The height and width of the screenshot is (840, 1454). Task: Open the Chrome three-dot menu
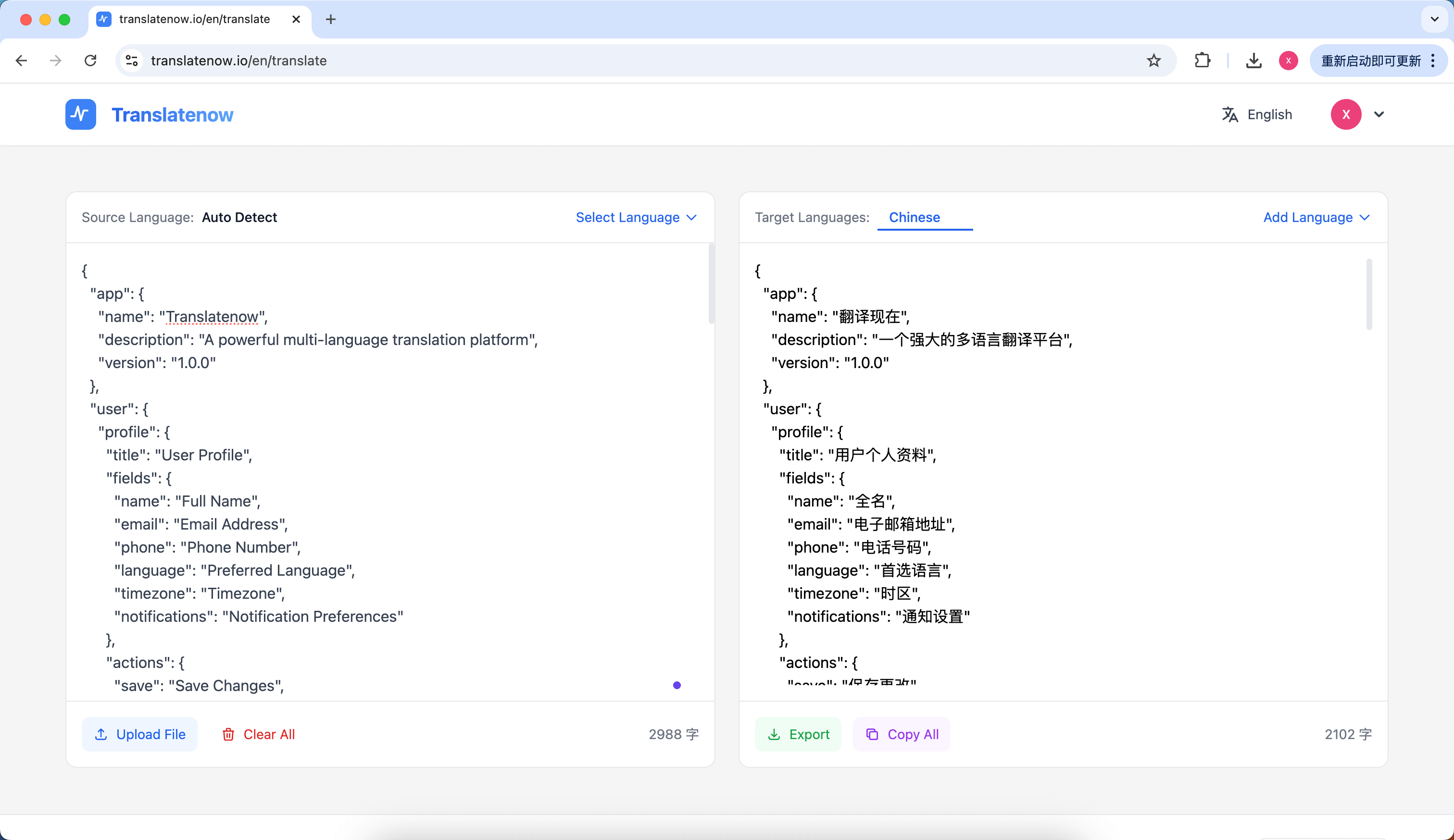pyautogui.click(x=1433, y=61)
